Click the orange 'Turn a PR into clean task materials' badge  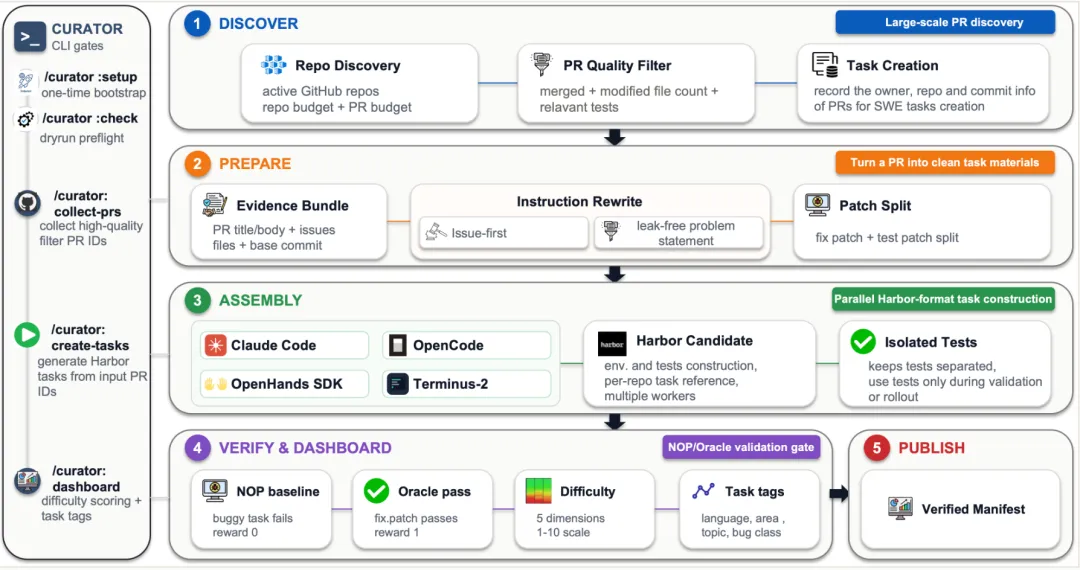[944, 162]
